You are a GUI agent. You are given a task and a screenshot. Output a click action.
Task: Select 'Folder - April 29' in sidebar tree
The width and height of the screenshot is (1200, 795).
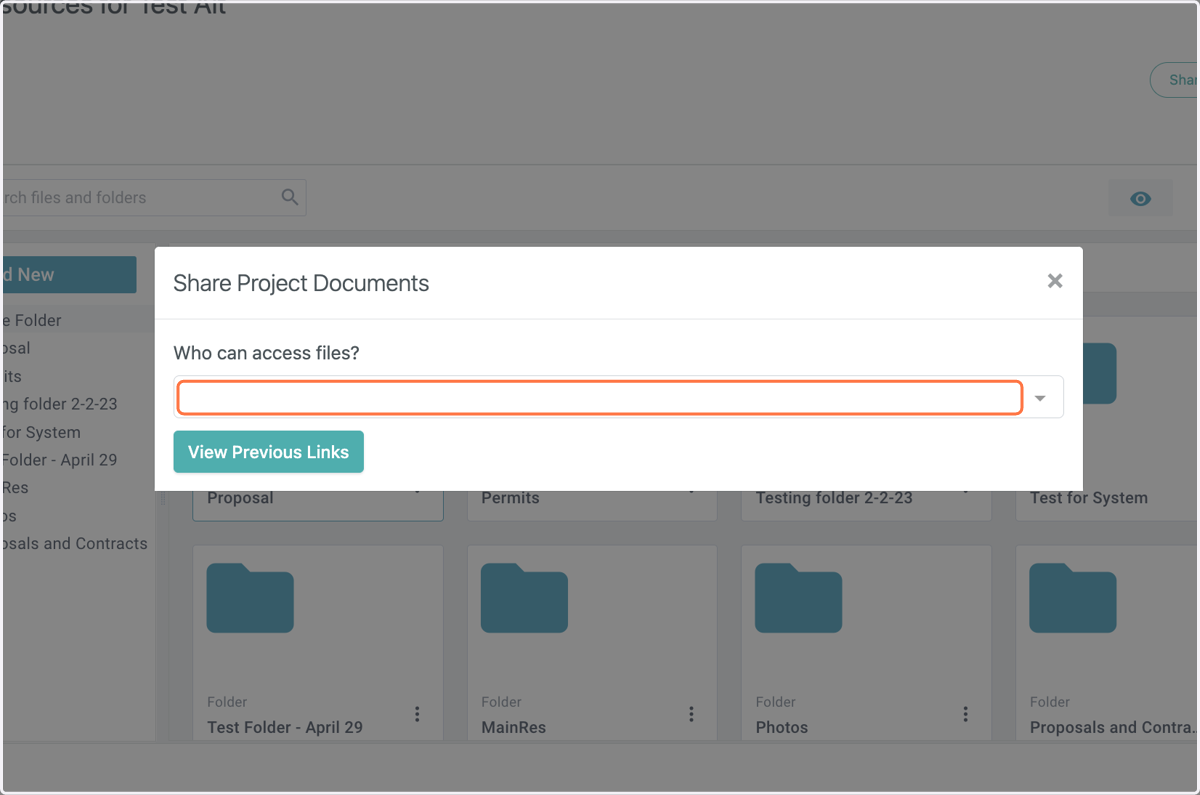click(59, 460)
